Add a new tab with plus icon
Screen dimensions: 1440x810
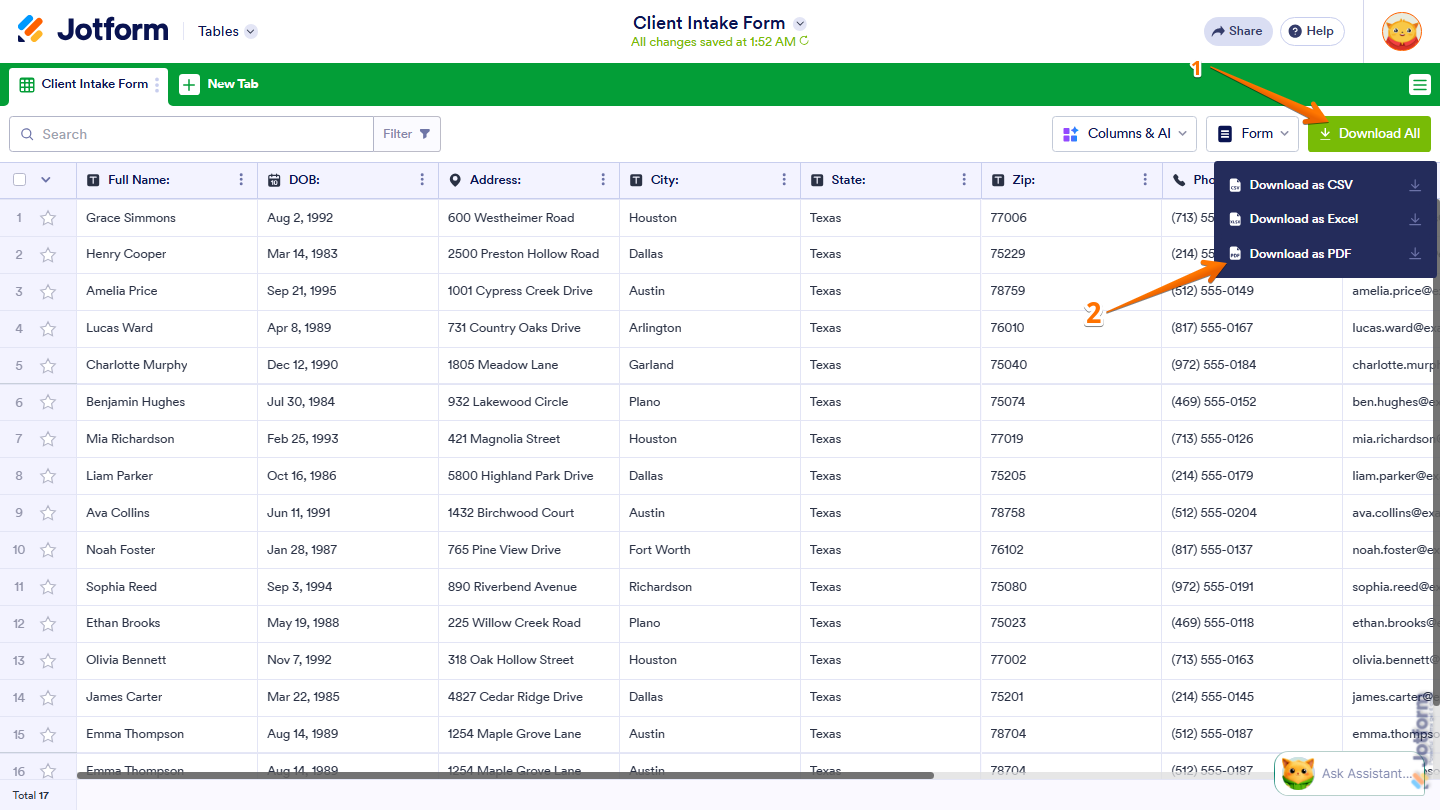tap(189, 84)
